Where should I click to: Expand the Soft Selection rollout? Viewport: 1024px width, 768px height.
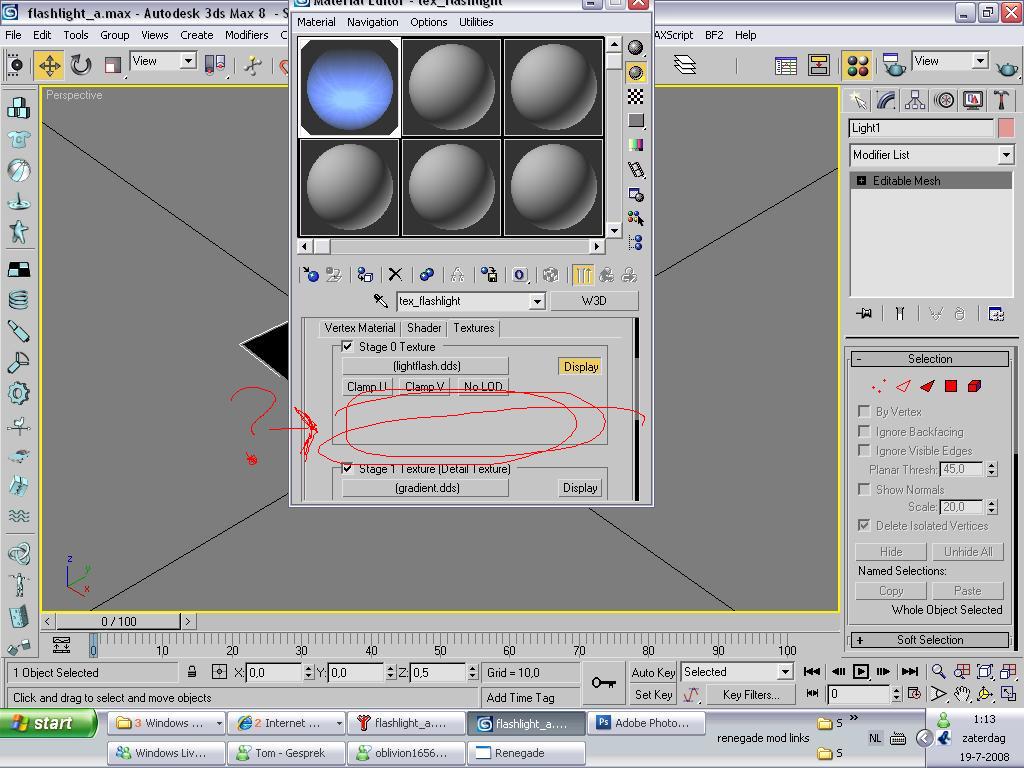[930, 640]
